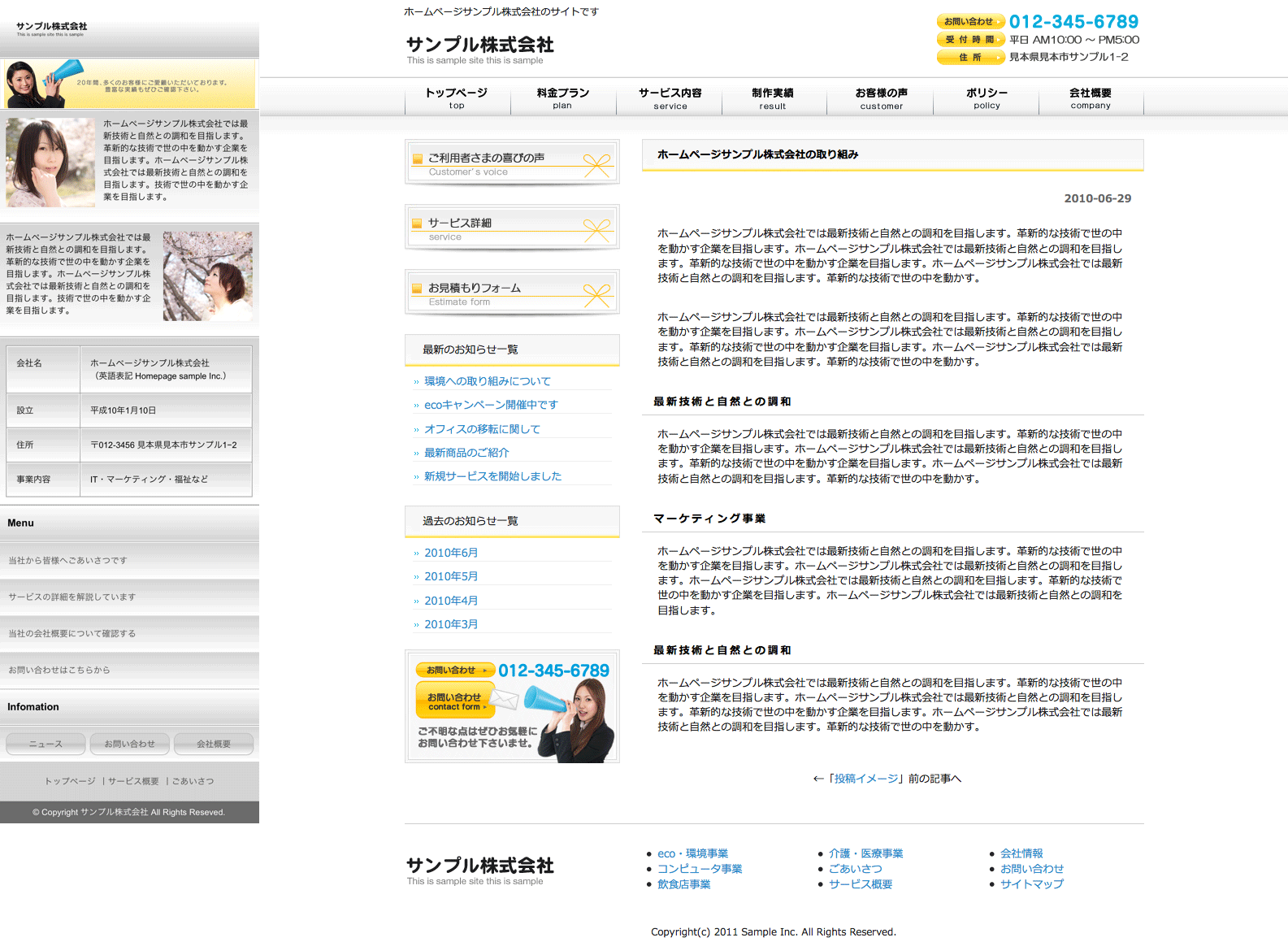
Task: Open the 環境への取り組みについて news link
Action: 488,381
